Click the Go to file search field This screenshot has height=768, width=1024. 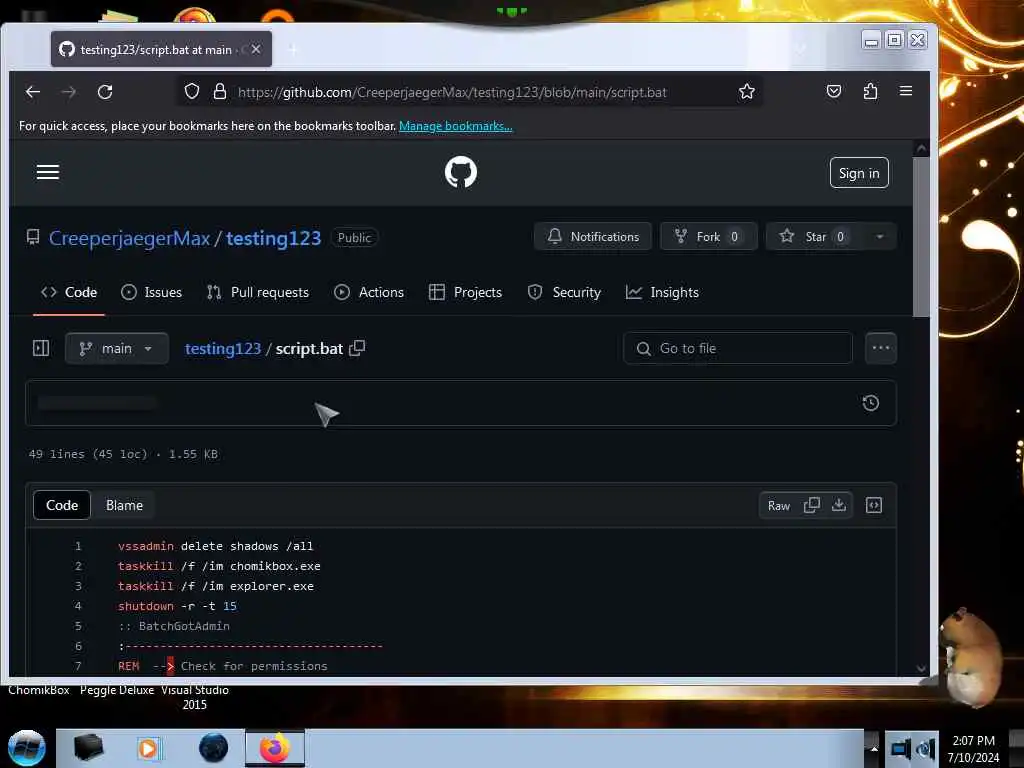(738, 348)
